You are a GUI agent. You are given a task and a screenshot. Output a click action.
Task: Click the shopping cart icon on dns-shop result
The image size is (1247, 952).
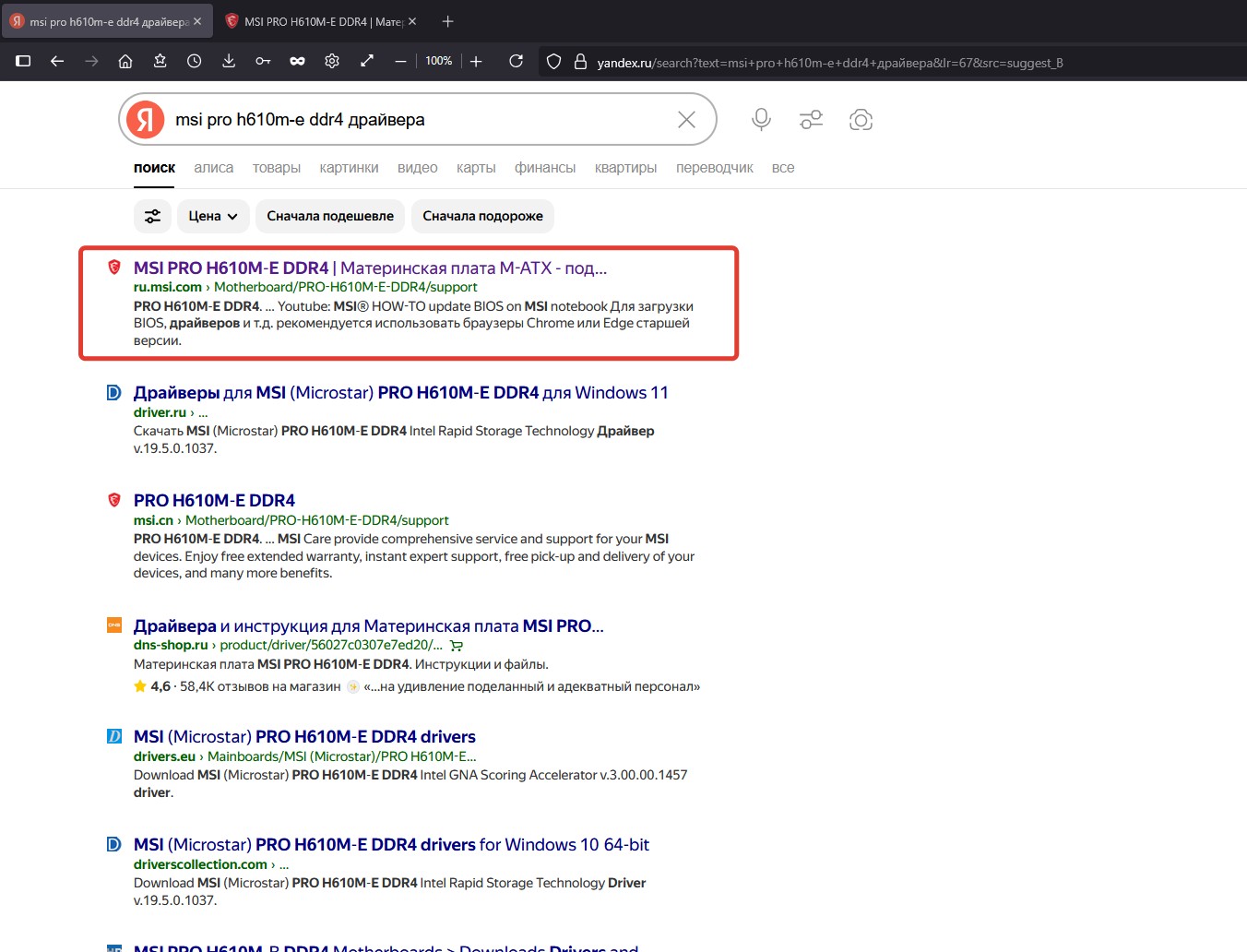[x=457, y=646]
